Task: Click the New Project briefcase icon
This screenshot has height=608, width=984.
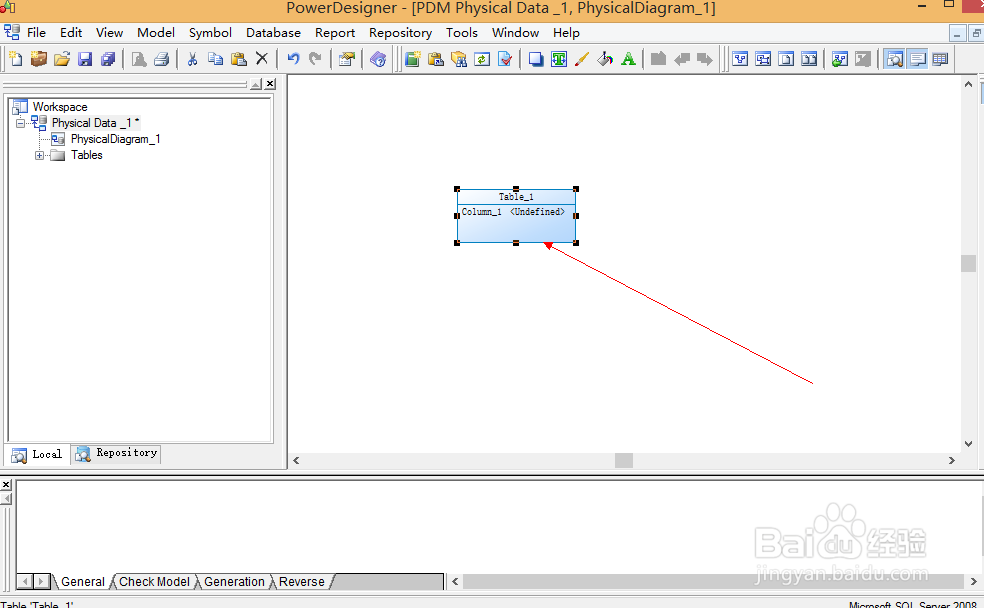Action: [x=38, y=59]
